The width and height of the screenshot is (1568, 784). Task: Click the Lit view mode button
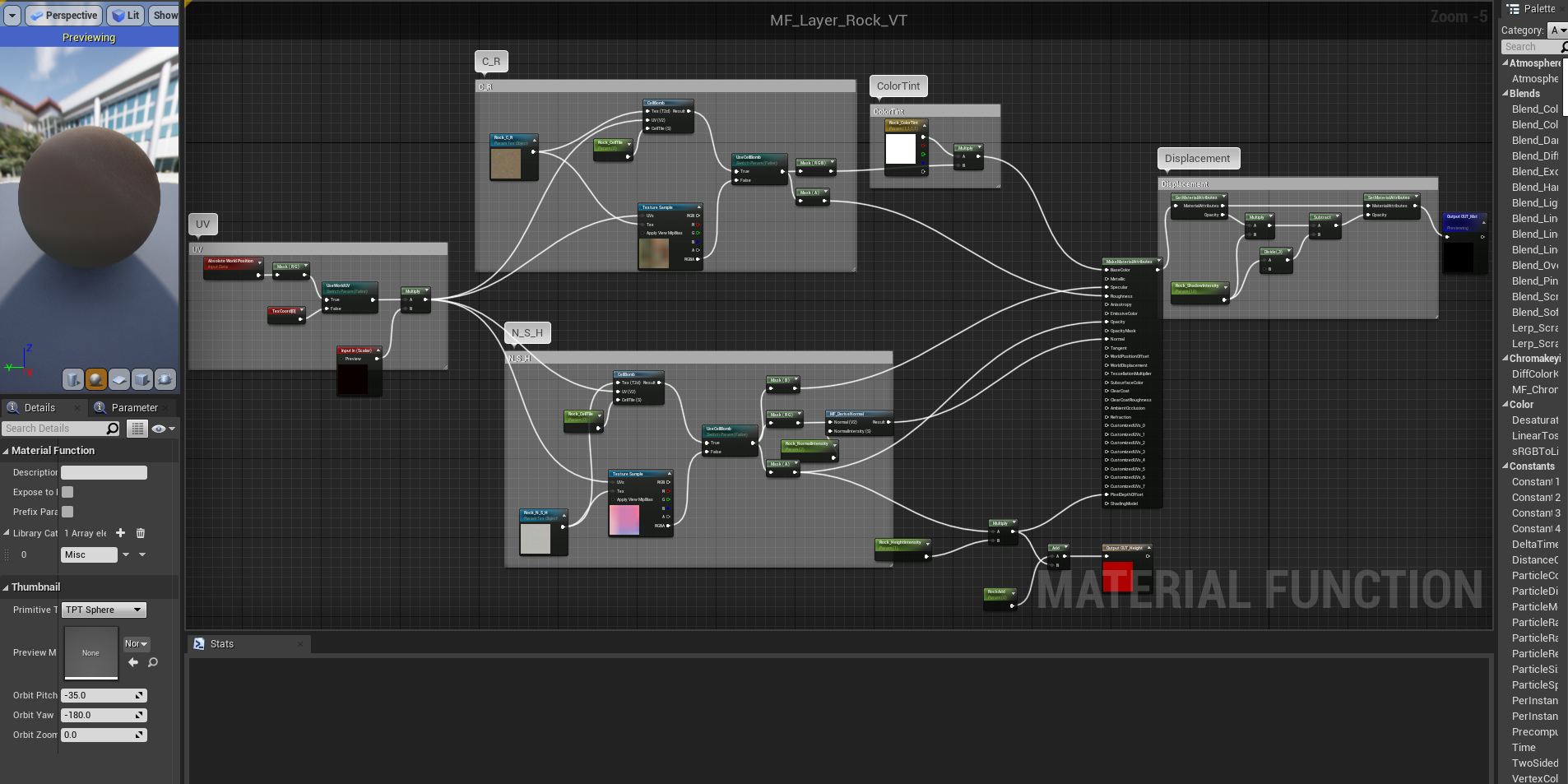(x=126, y=15)
